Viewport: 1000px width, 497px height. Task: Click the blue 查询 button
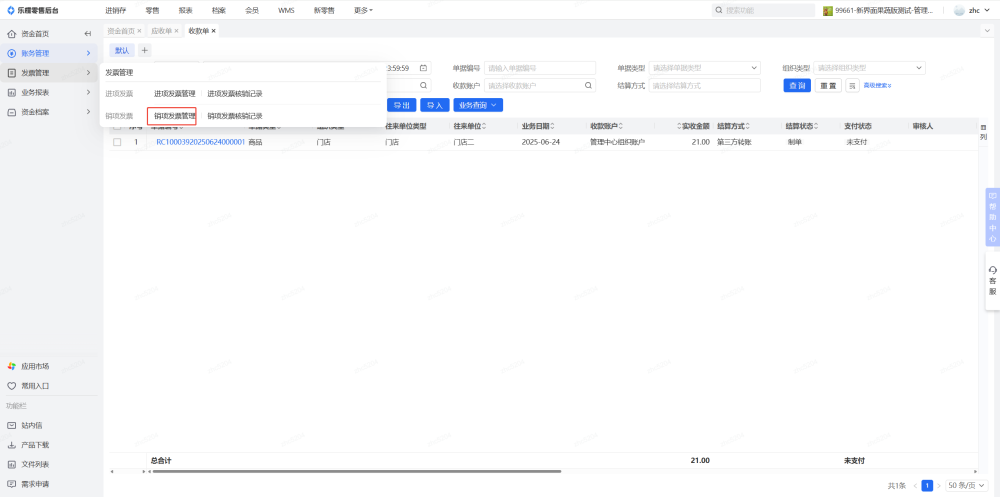797,86
